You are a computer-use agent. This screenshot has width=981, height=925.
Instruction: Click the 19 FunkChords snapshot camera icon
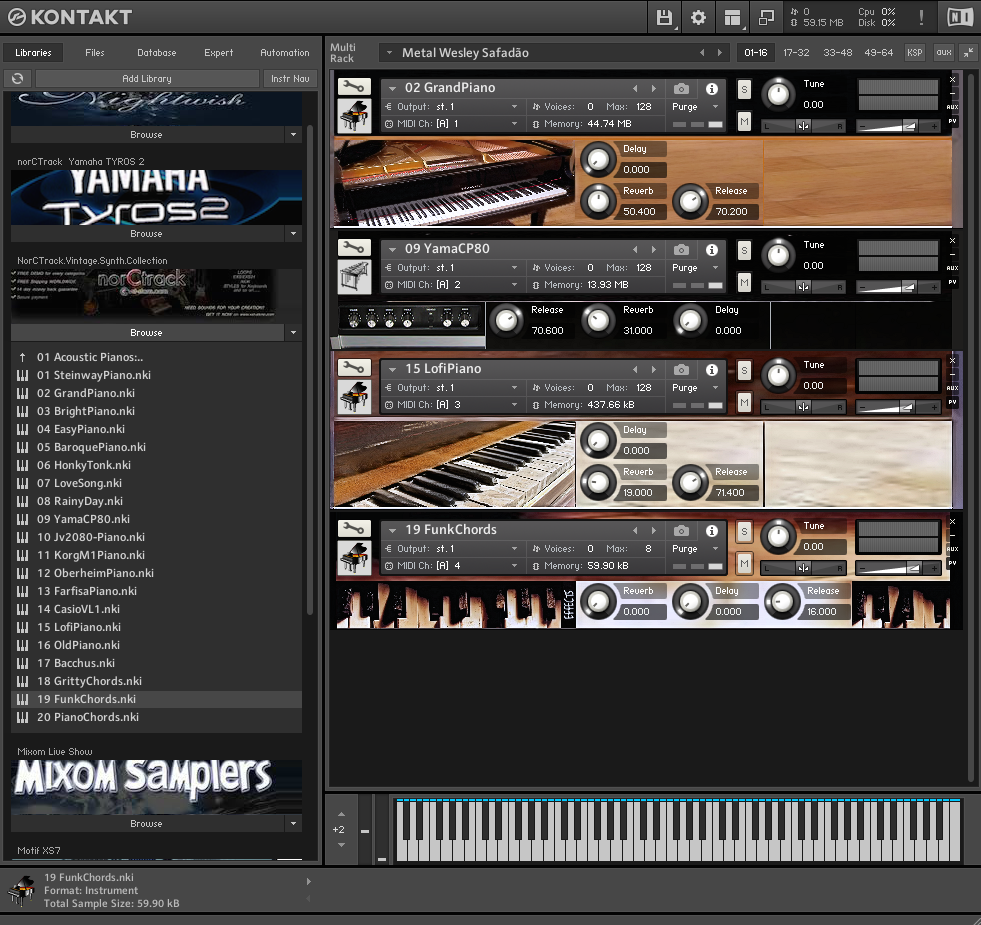click(681, 530)
